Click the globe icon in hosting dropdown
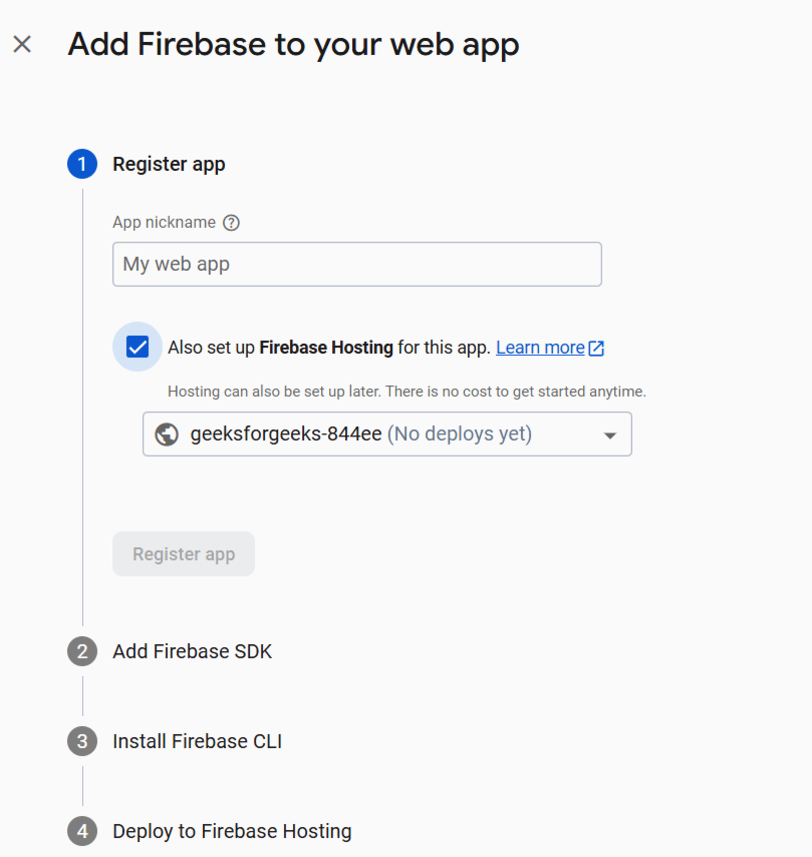 click(x=167, y=434)
